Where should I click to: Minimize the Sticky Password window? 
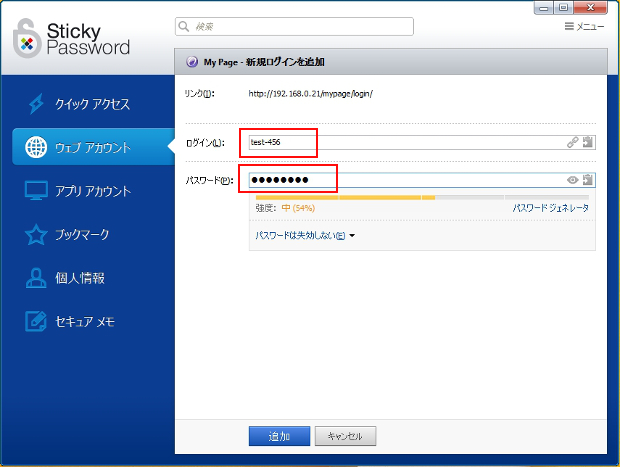pyautogui.click(x=544, y=8)
